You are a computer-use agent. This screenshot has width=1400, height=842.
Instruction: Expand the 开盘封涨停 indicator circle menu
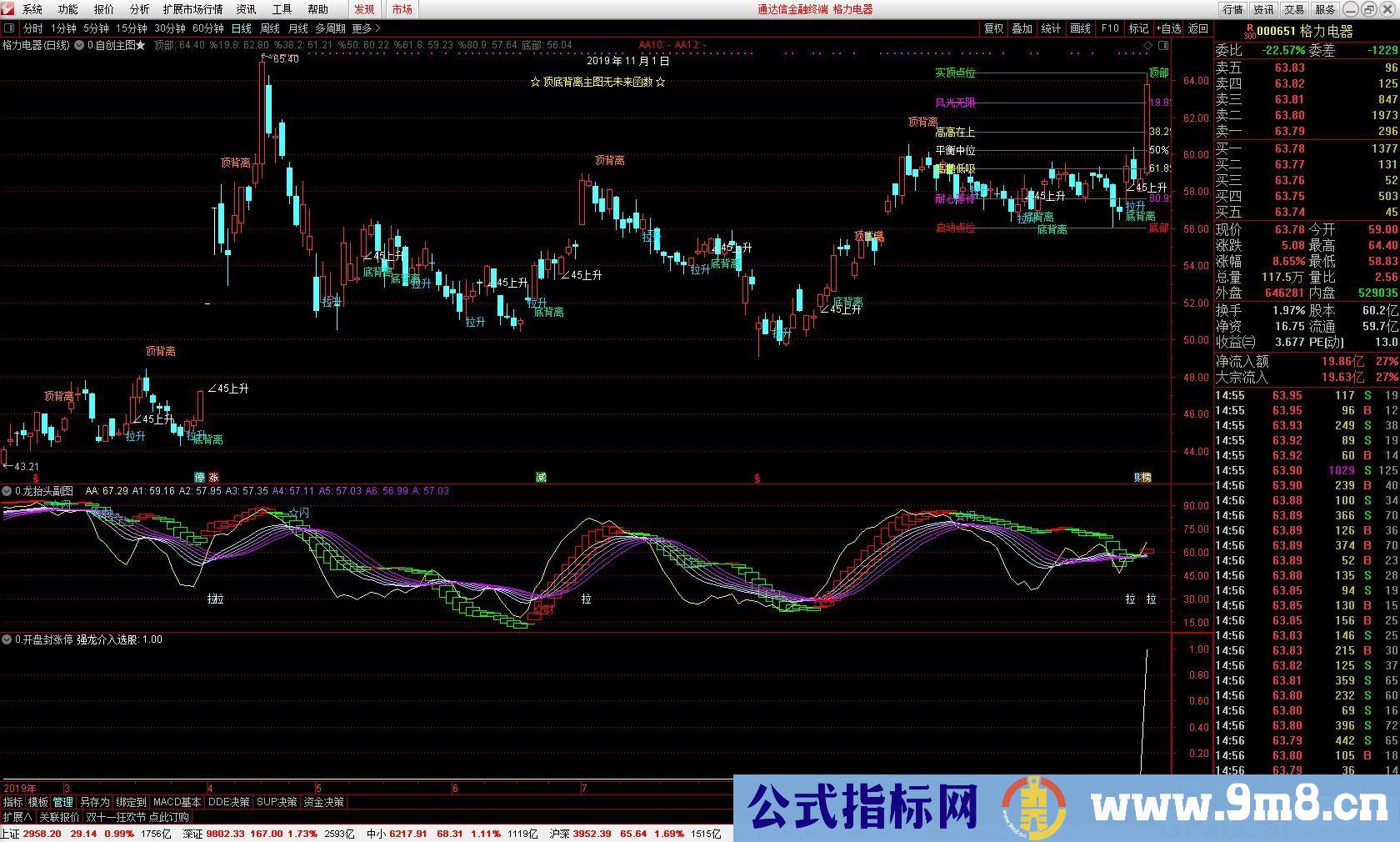[x=7, y=639]
